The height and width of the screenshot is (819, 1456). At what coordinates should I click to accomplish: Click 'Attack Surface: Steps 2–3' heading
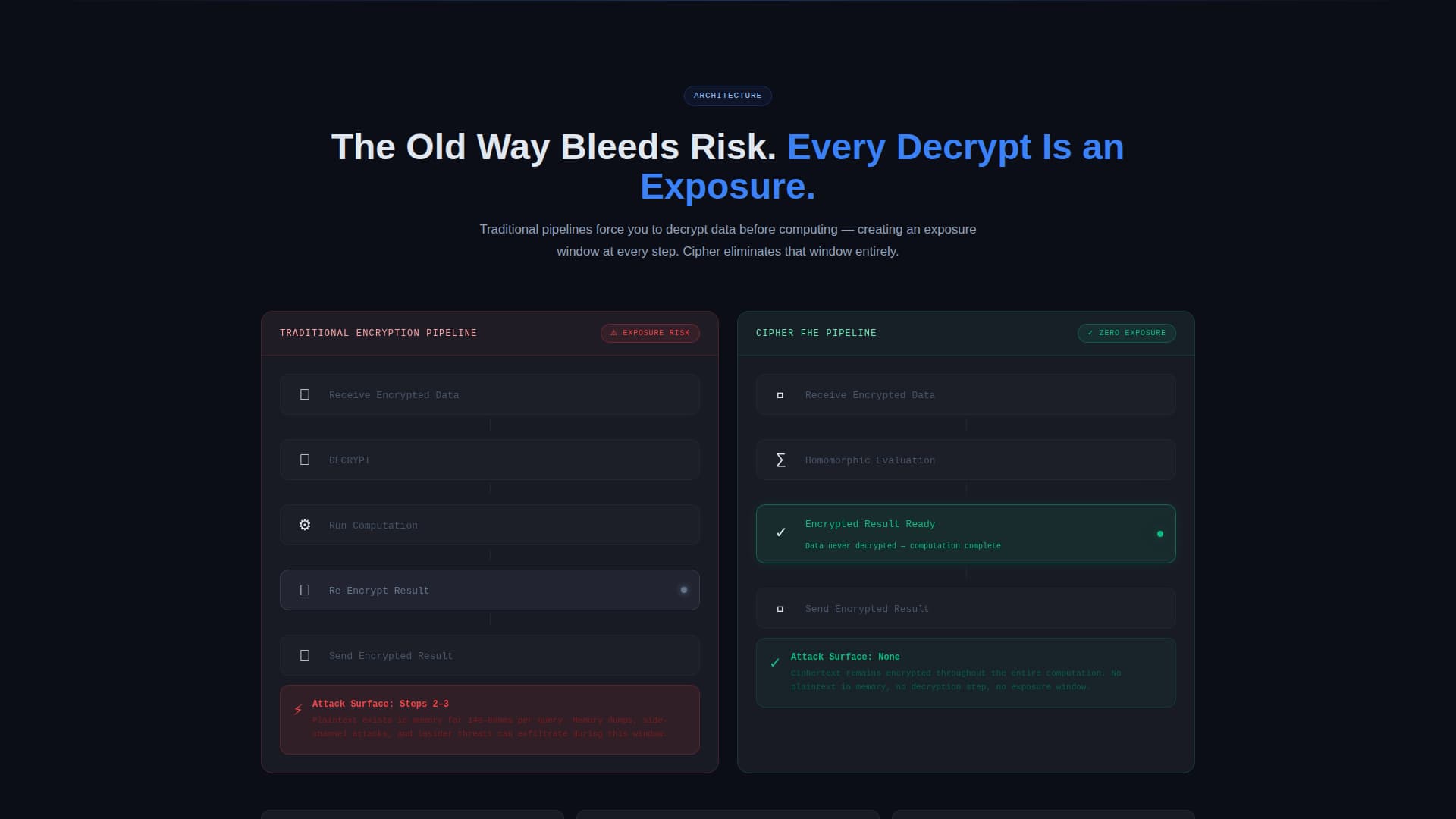[380, 704]
